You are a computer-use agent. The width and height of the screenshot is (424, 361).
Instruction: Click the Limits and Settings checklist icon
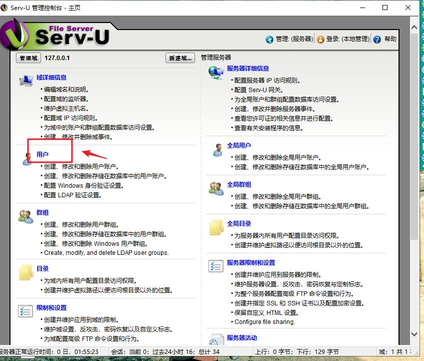click(25, 311)
